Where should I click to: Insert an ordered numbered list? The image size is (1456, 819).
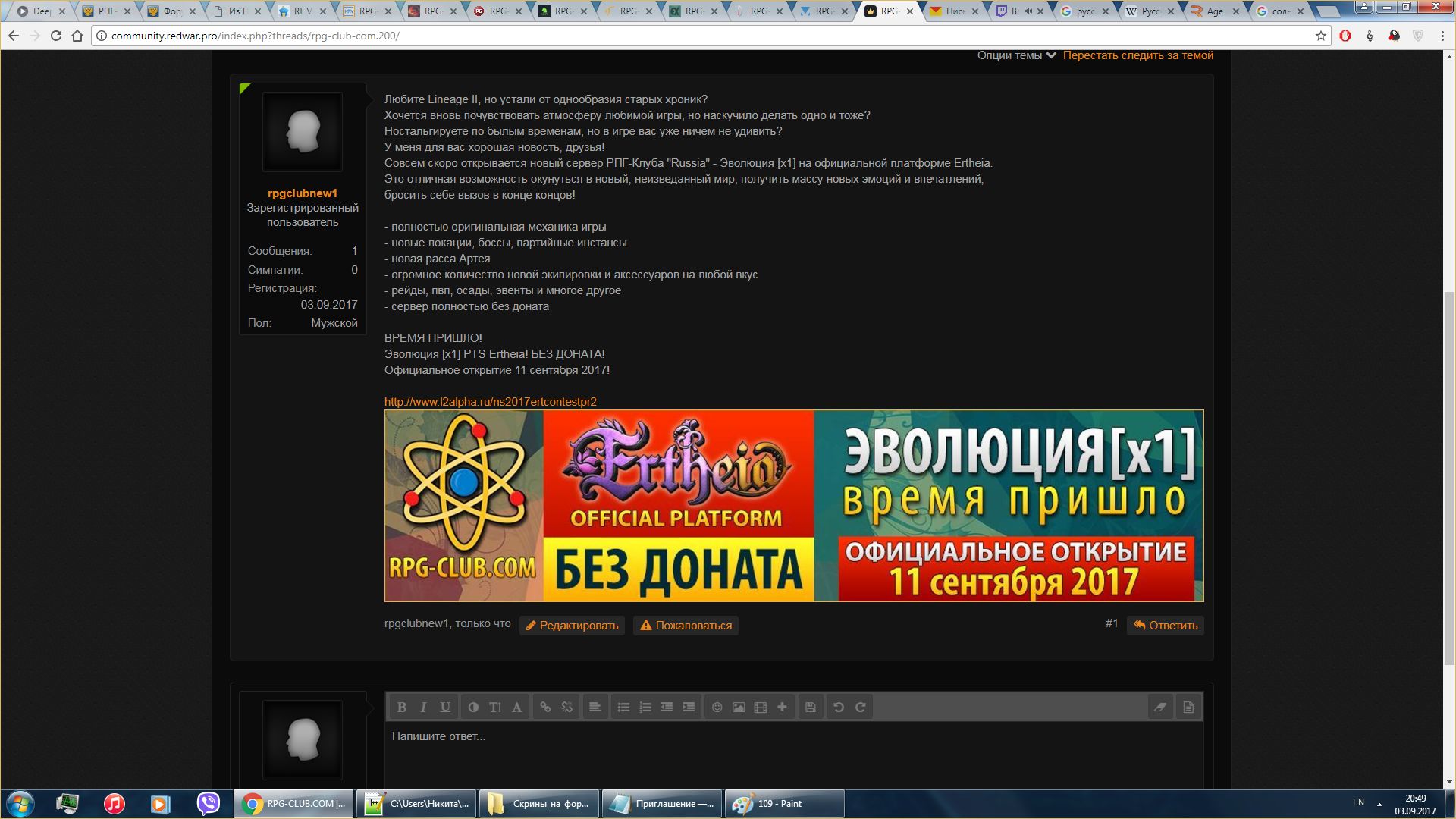pyautogui.click(x=645, y=707)
